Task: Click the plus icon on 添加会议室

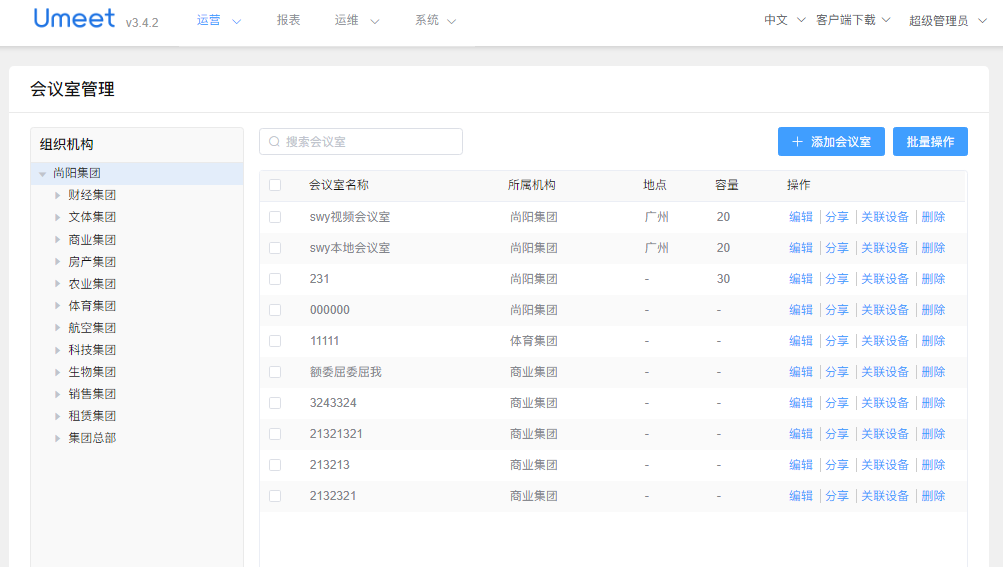Action: pyautogui.click(x=797, y=142)
